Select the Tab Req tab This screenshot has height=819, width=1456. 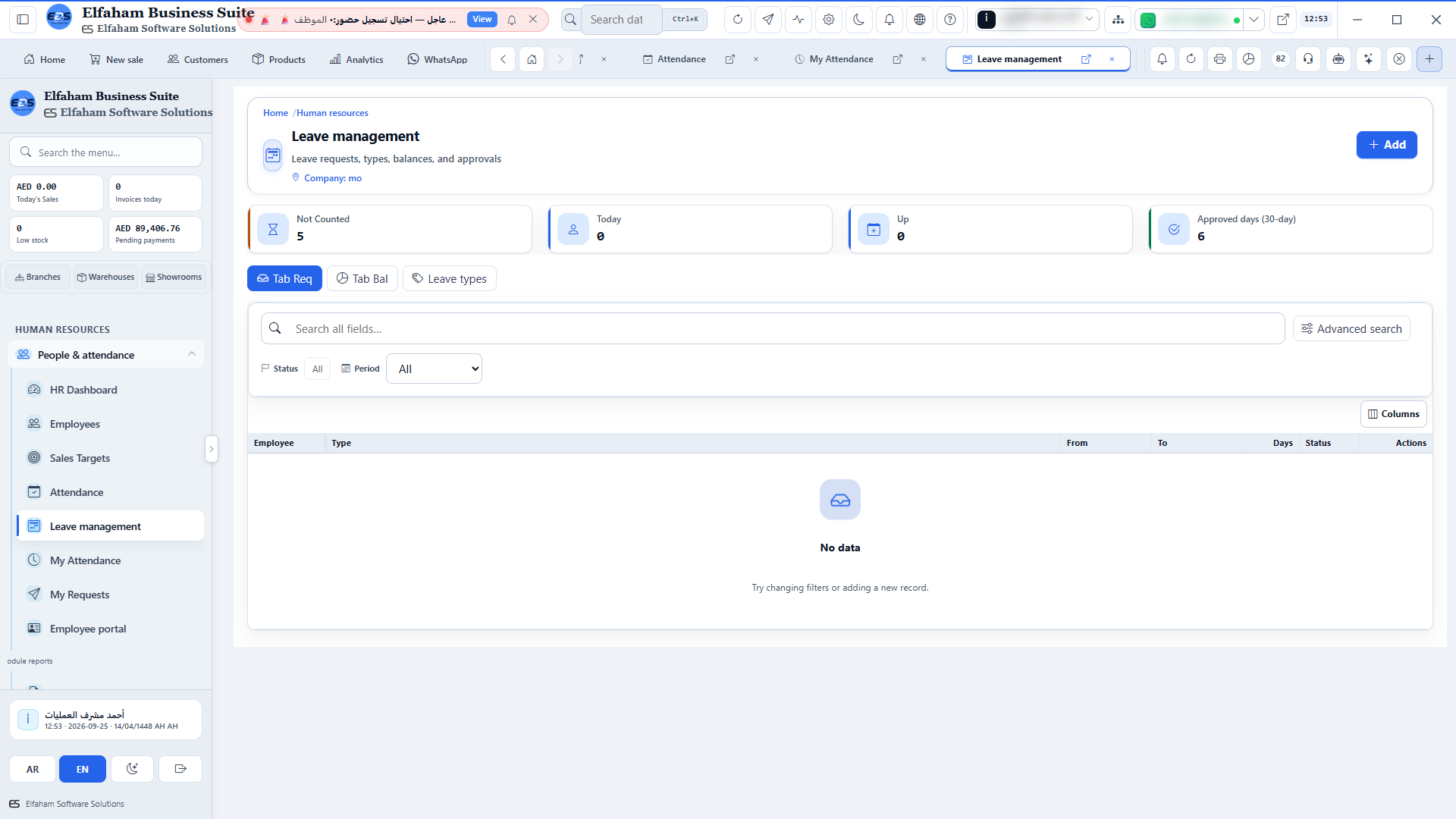(284, 278)
